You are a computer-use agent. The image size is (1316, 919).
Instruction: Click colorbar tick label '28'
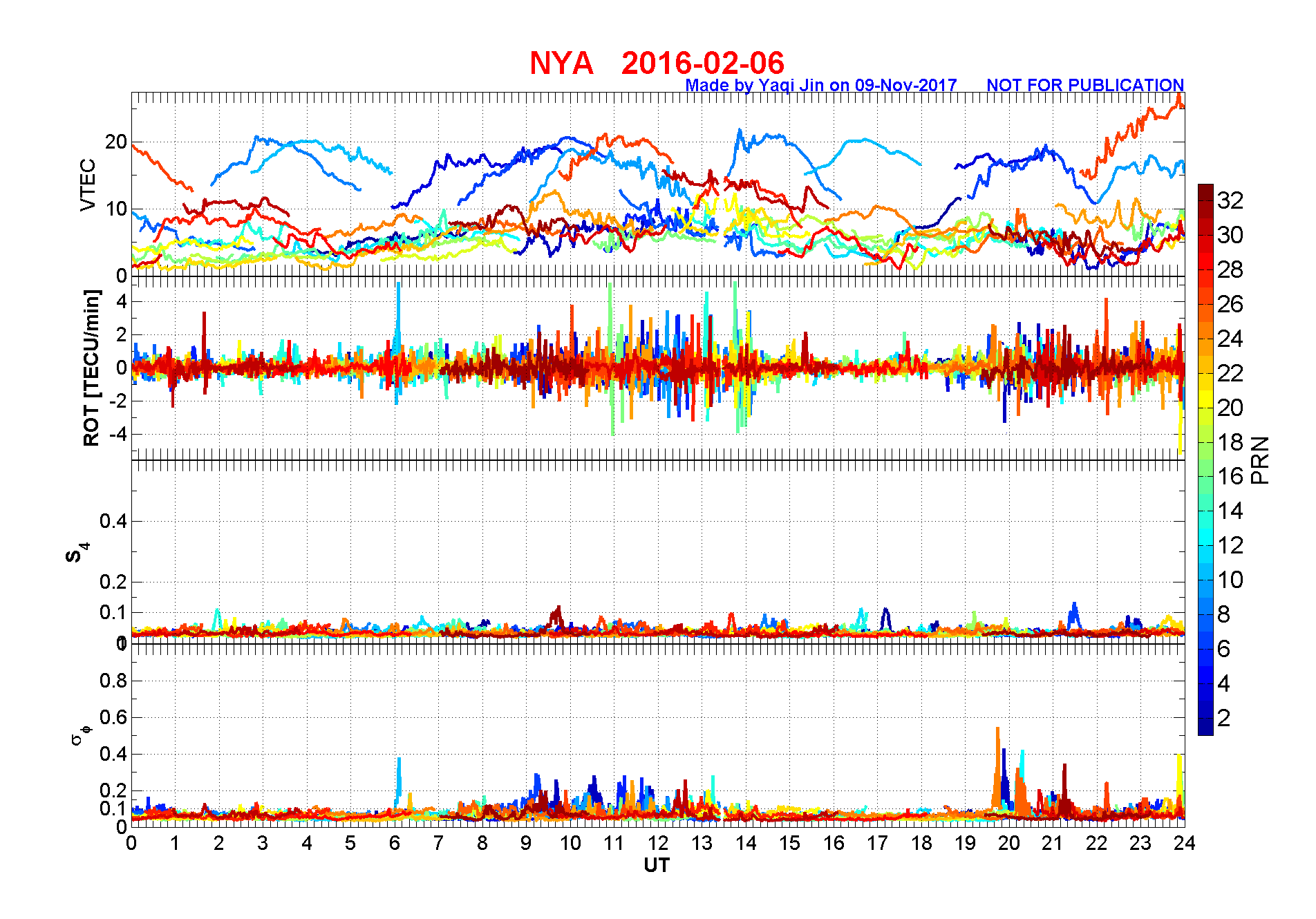pos(1230,269)
